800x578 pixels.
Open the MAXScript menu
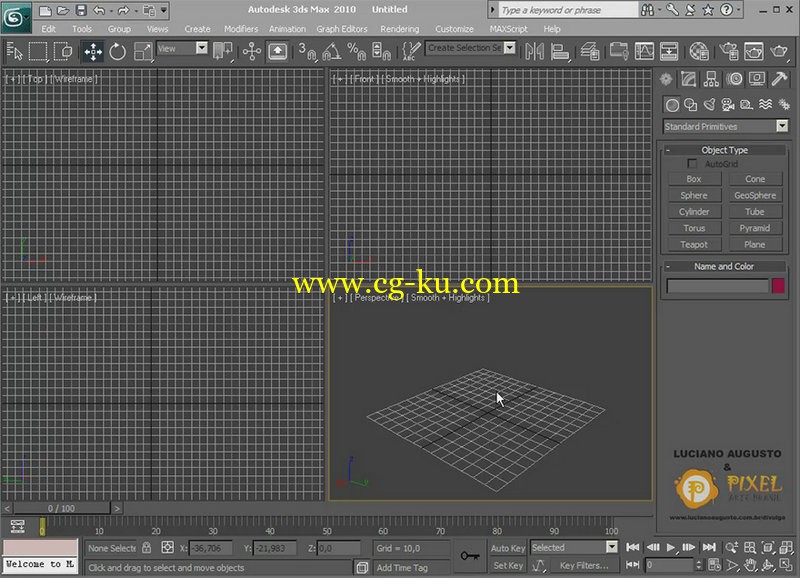point(509,29)
